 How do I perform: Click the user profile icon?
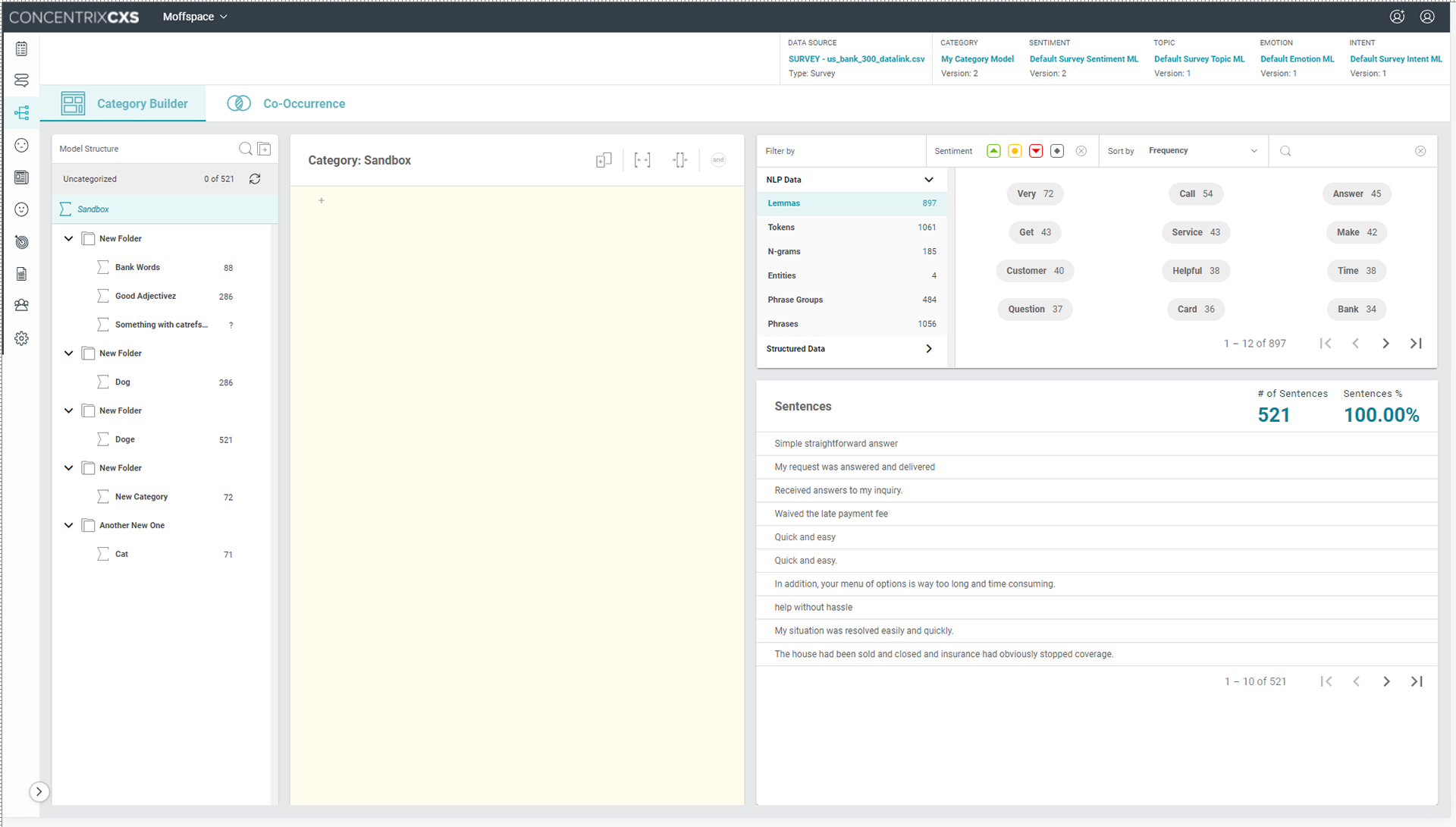click(1426, 17)
